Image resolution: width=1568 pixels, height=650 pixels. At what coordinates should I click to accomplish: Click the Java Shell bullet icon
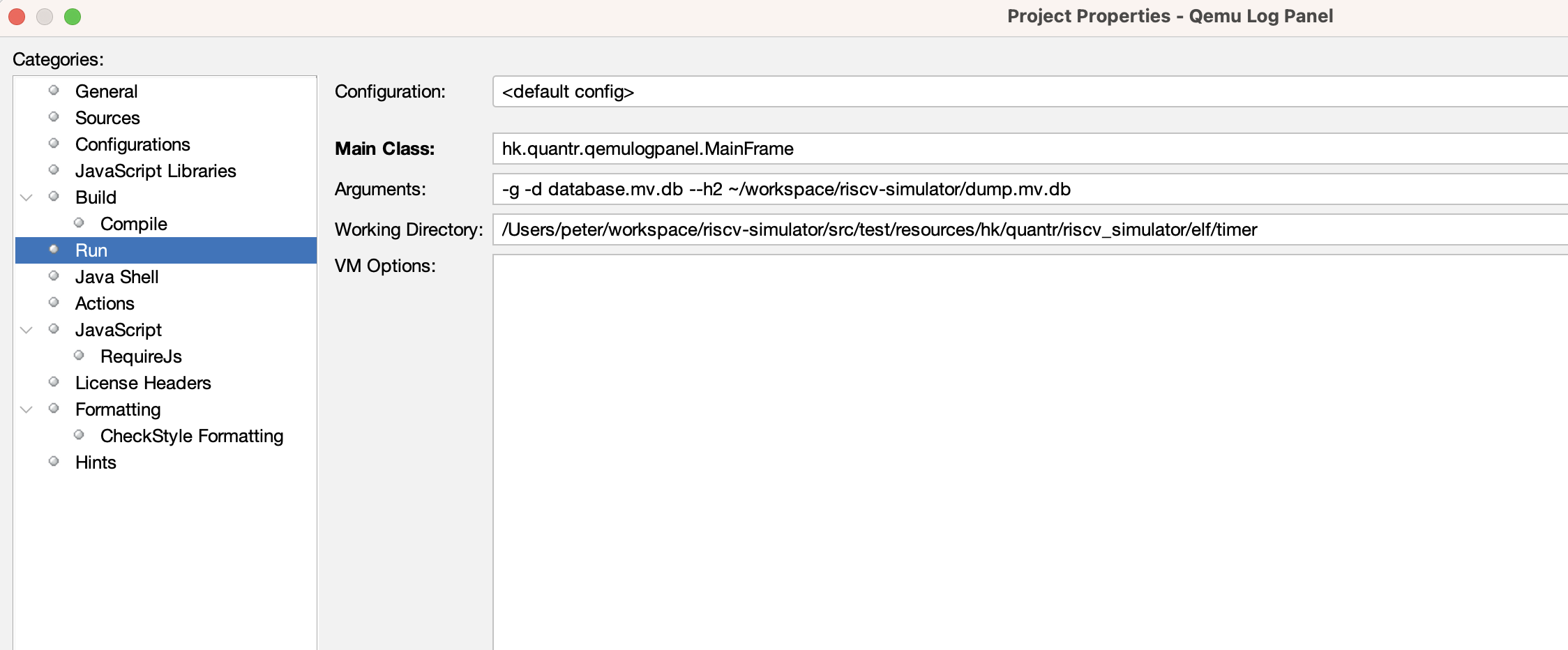pos(54,275)
